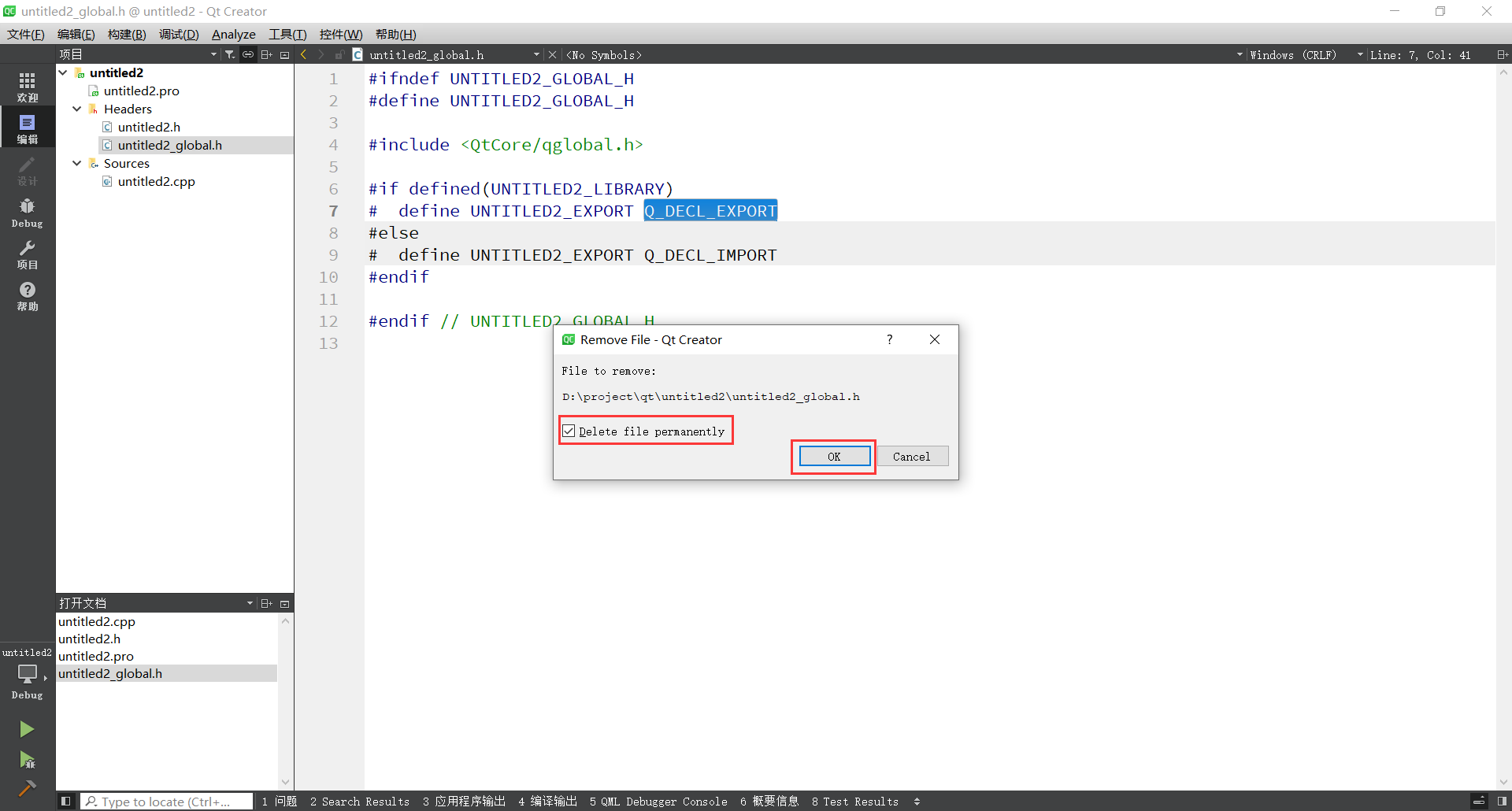Build the project with hammer icon
Screen dimensions: 1512x811
coord(27,788)
